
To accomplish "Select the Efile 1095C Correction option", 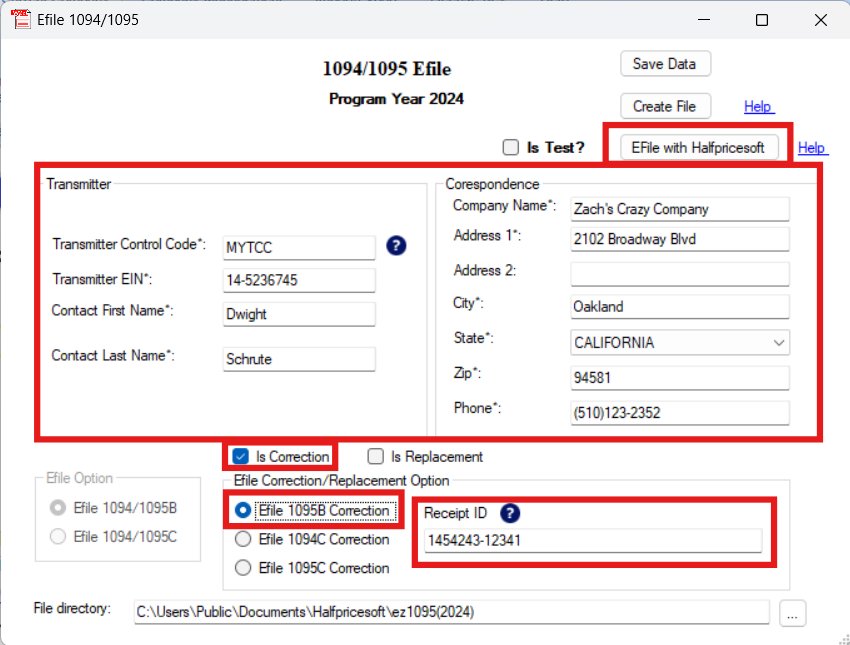I will coord(243,568).
